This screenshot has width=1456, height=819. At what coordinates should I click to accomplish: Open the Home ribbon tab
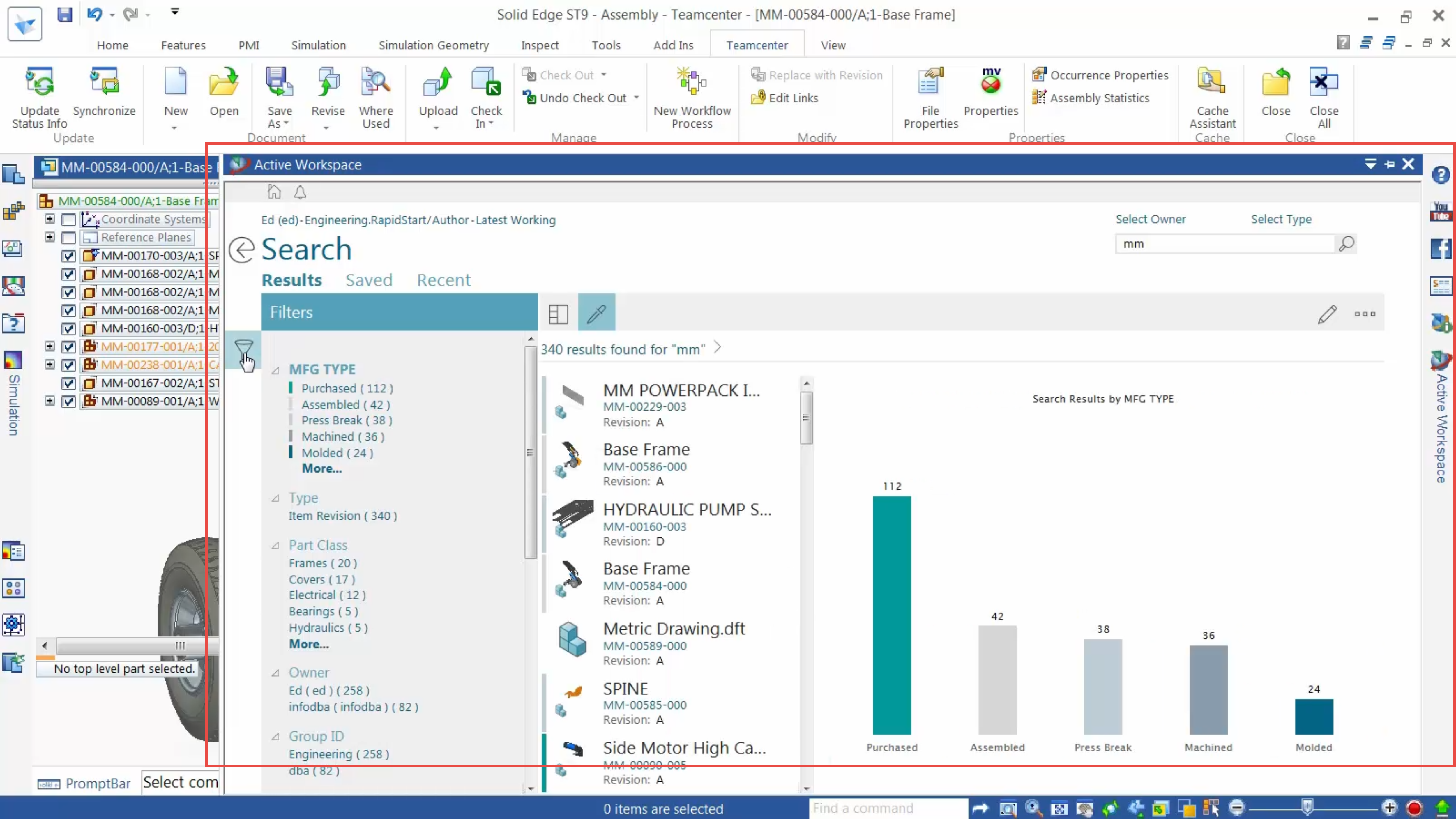112,45
